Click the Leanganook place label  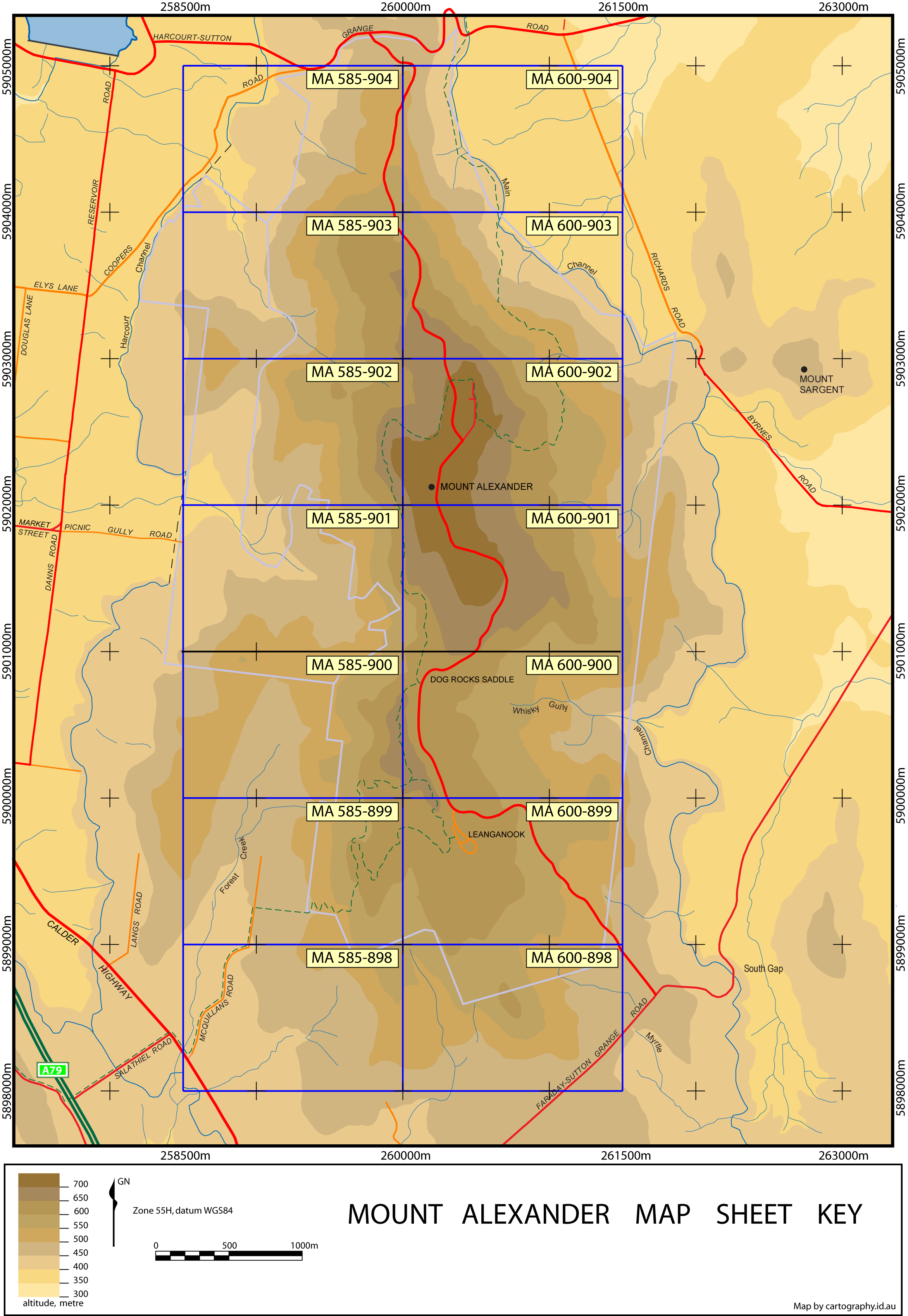tap(496, 834)
